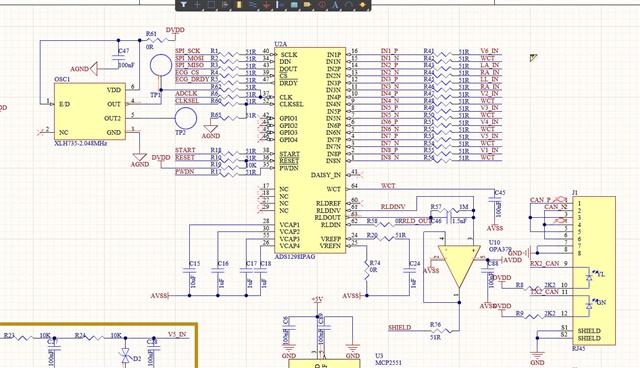Click the red directive marker tool
Screen dimensions: 640x368
point(322,4)
